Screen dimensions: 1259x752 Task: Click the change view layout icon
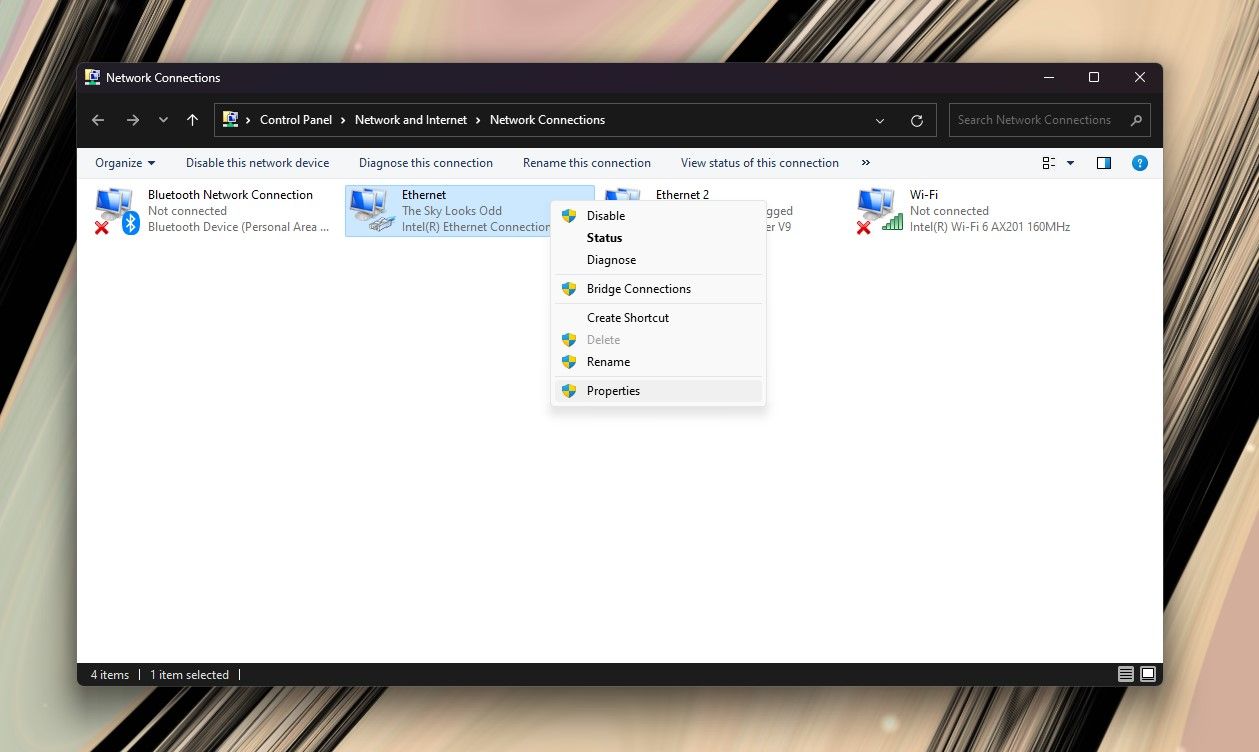click(1049, 163)
